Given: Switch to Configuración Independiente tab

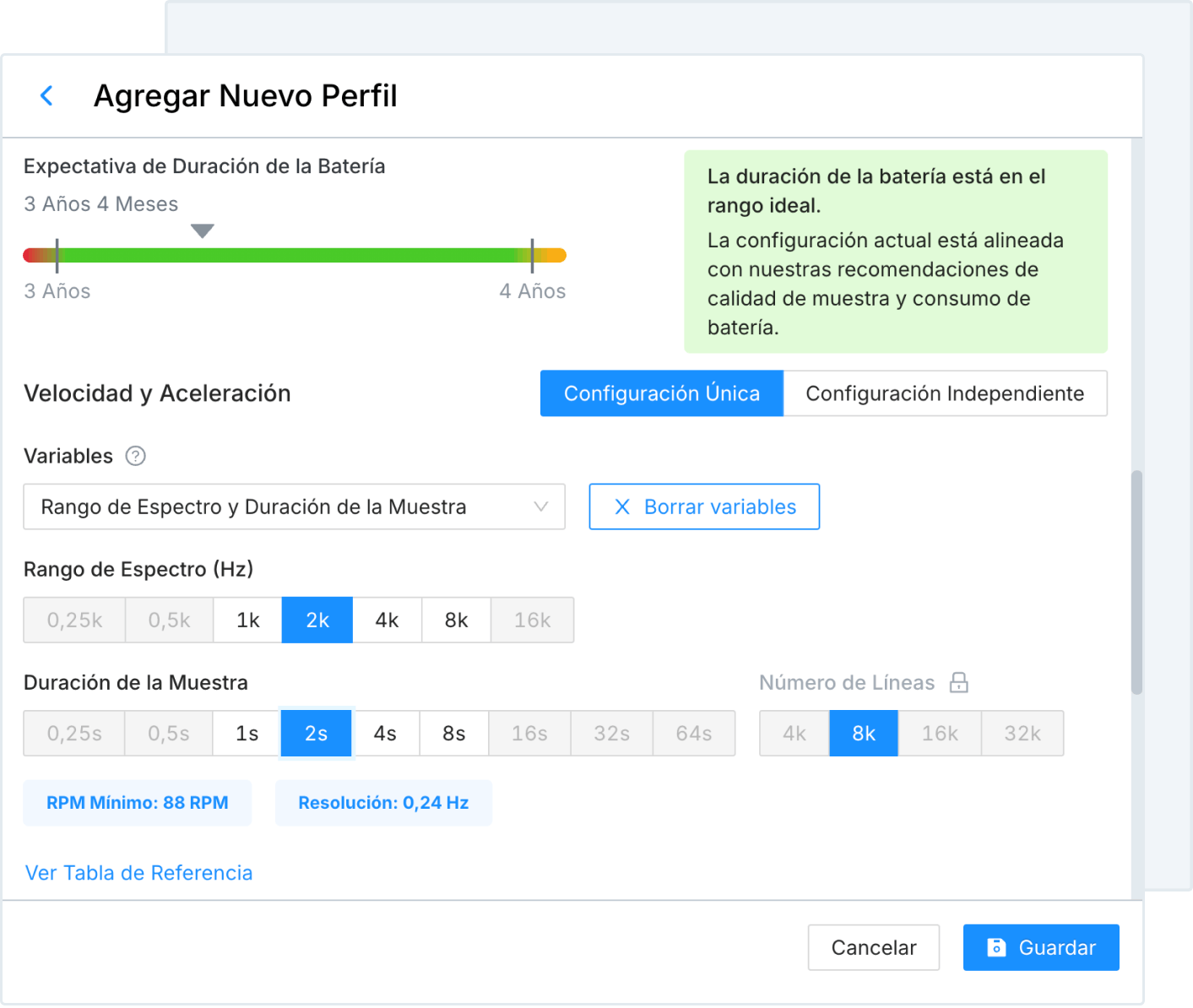Looking at the screenshot, I should (944, 393).
